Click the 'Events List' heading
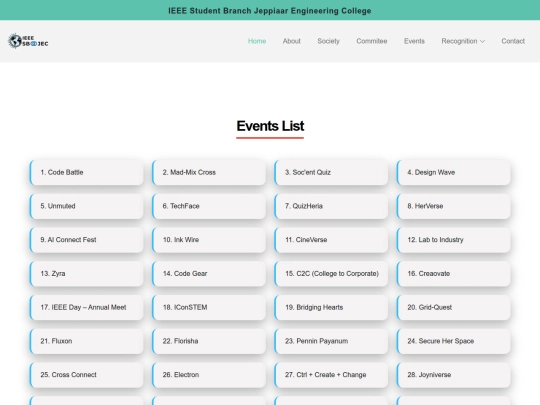 point(270,126)
